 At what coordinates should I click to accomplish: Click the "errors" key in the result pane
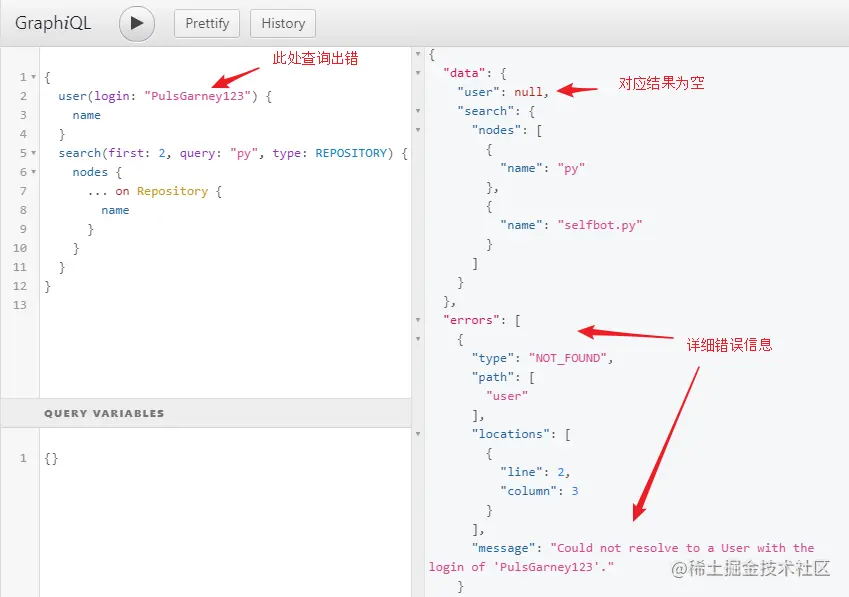point(471,320)
